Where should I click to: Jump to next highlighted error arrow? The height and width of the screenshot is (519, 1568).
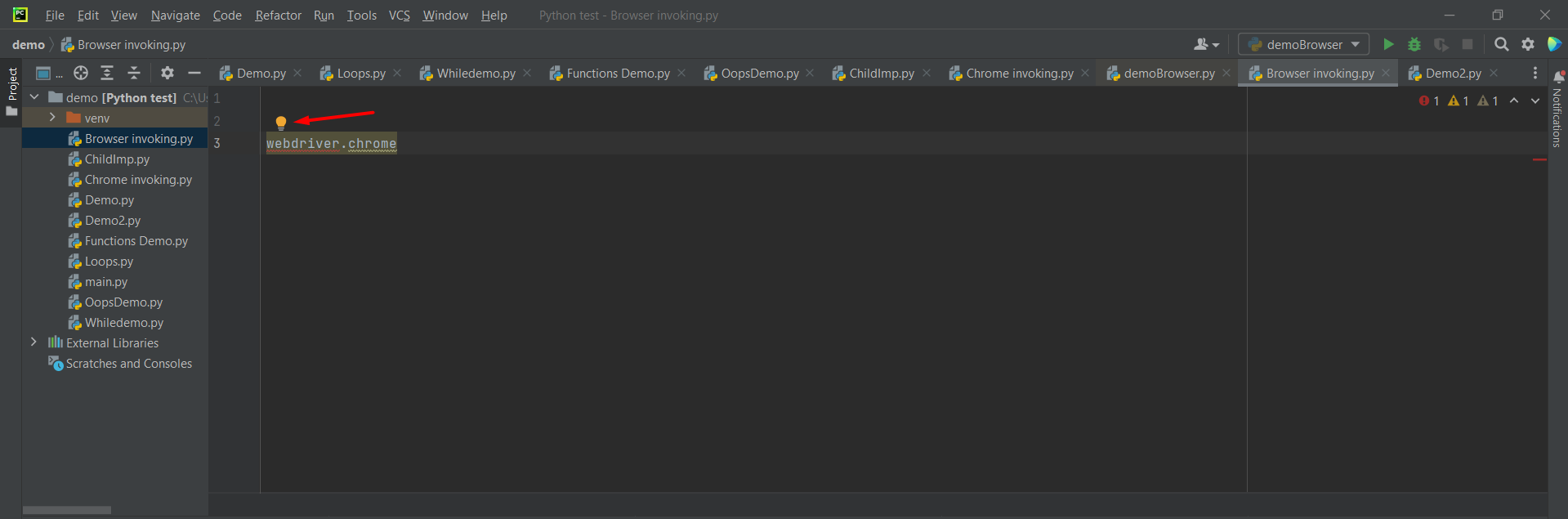[1534, 101]
